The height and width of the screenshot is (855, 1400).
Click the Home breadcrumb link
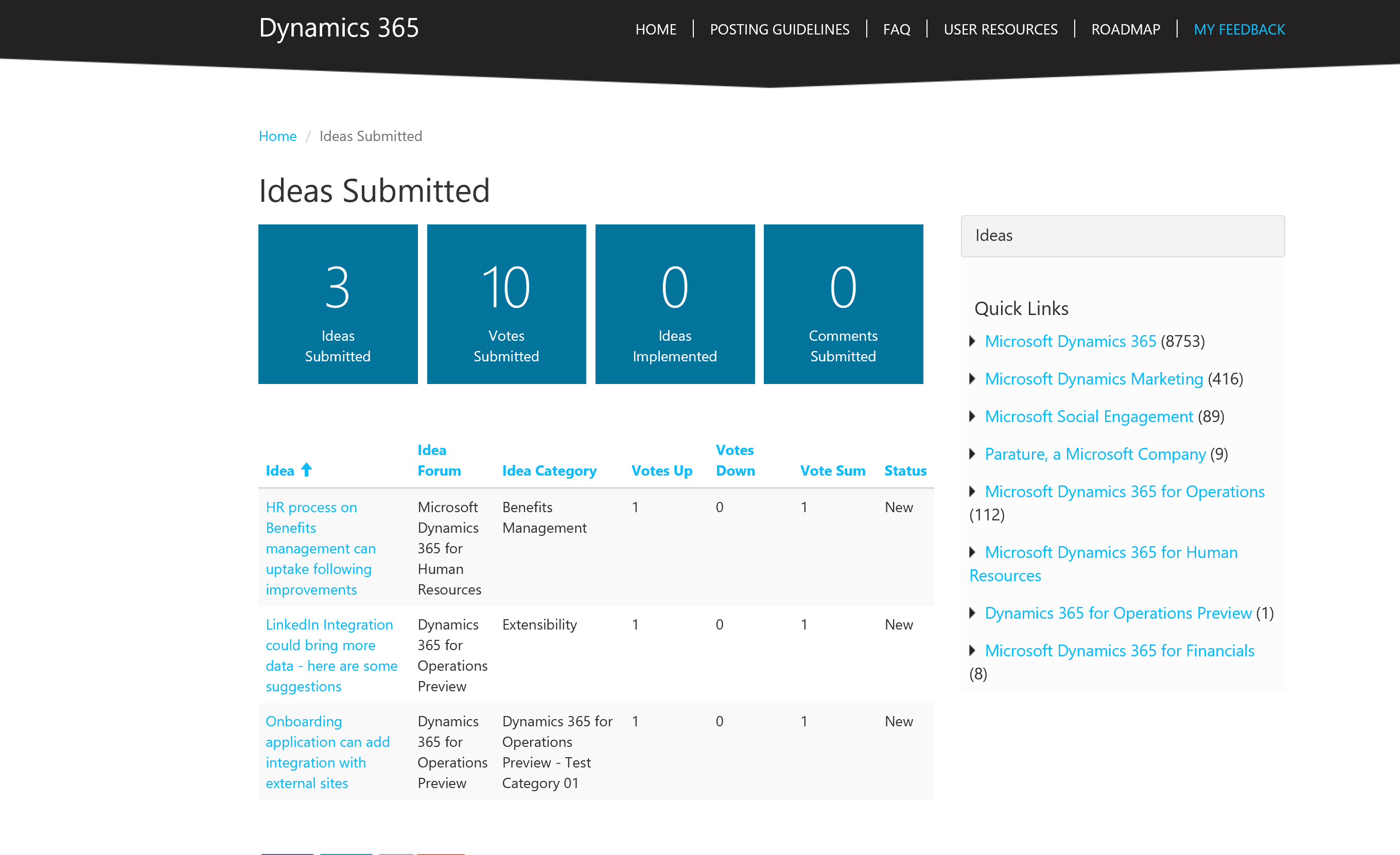click(277, 136)
